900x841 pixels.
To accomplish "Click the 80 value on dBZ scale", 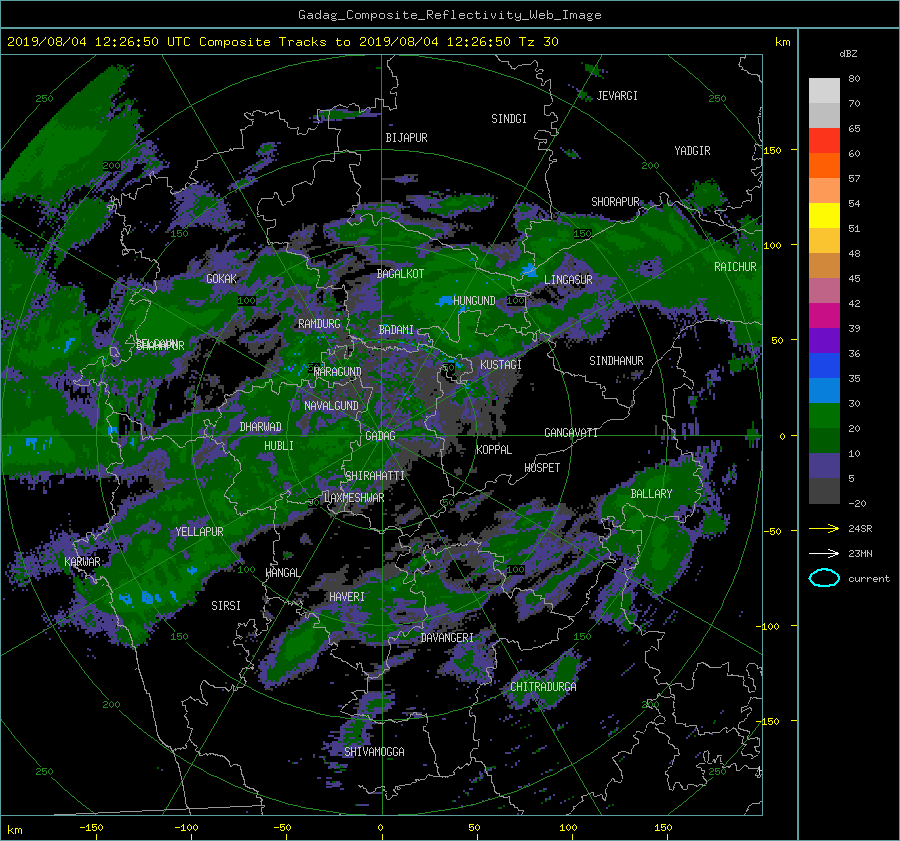I will click(x=854, y=79).
